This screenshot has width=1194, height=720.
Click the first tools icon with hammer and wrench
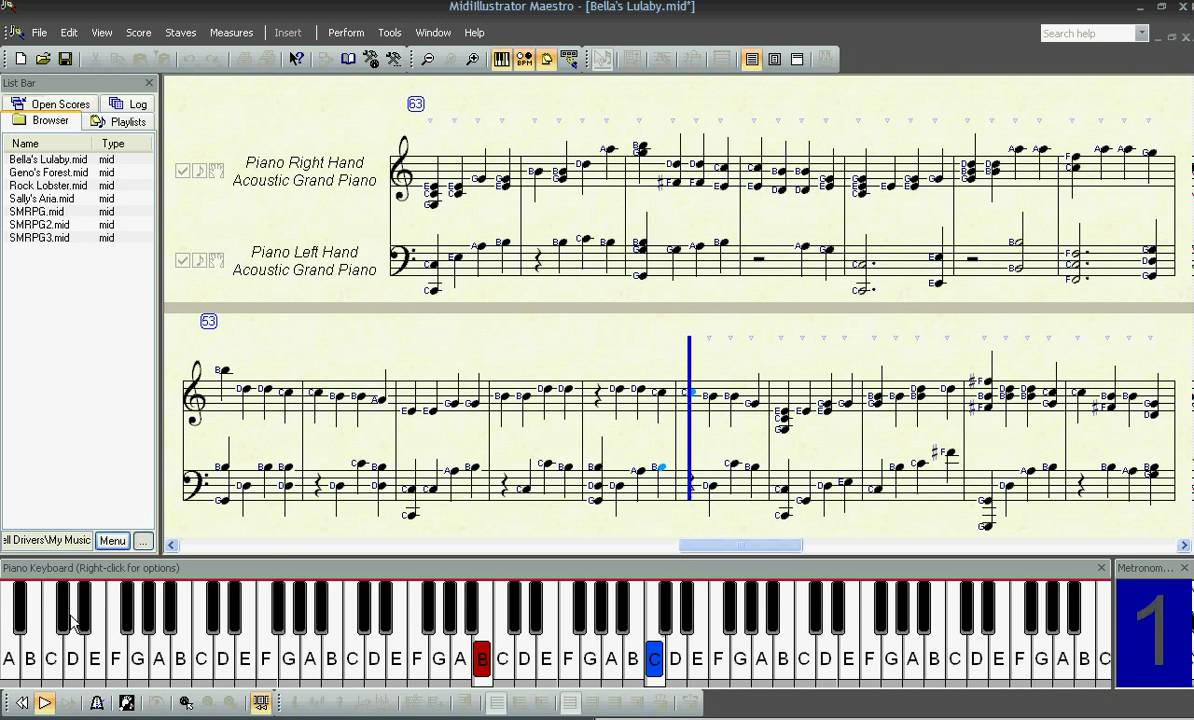tap(371, 59)
